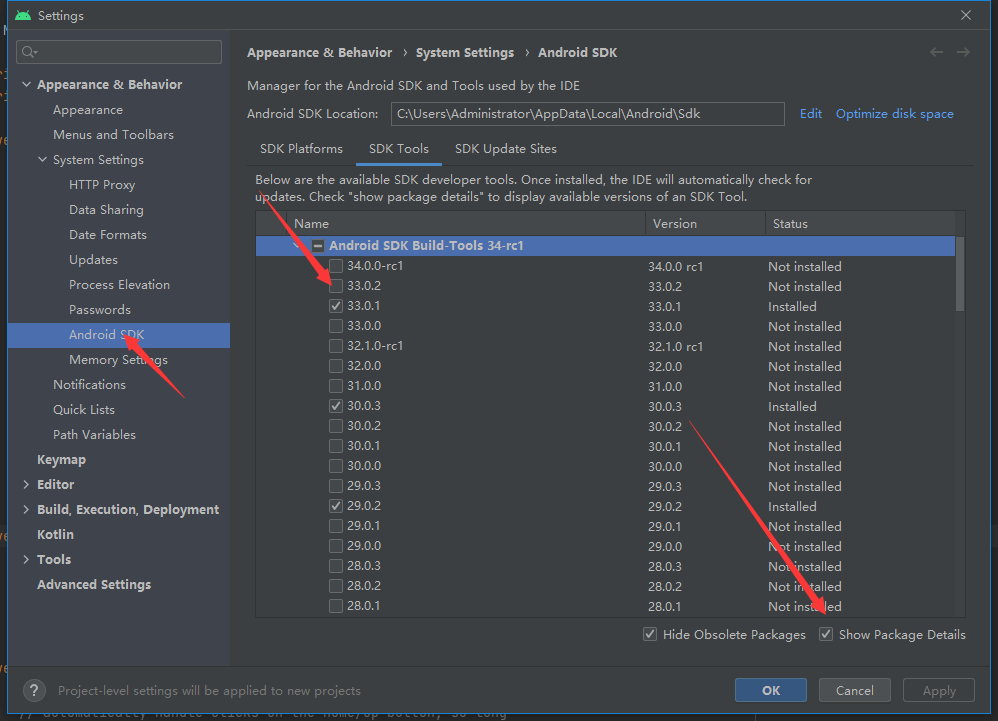Collapse Appearance & Behavior tree section
The width and height of the screenshot is (998, 721).
coord(26,84)
